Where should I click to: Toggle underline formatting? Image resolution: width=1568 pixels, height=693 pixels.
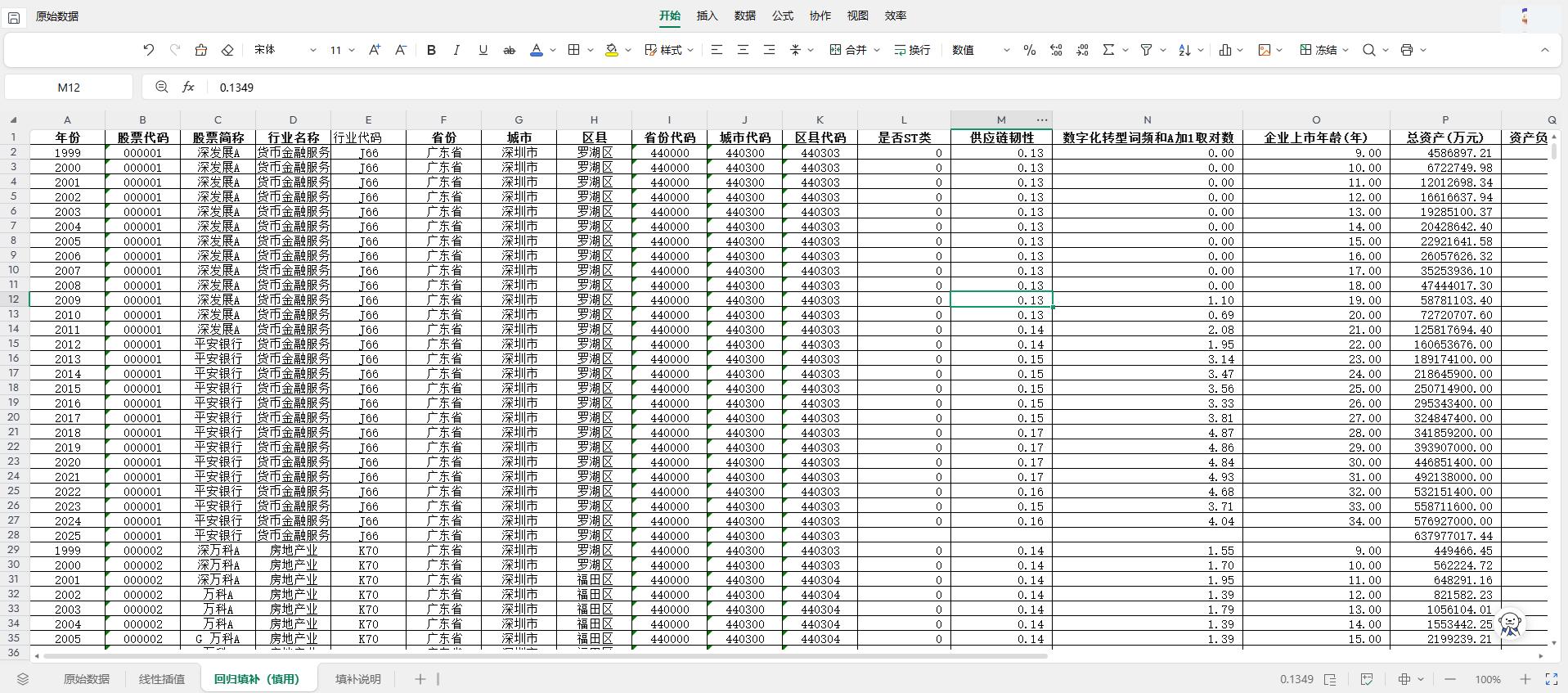tap(483, 50)
